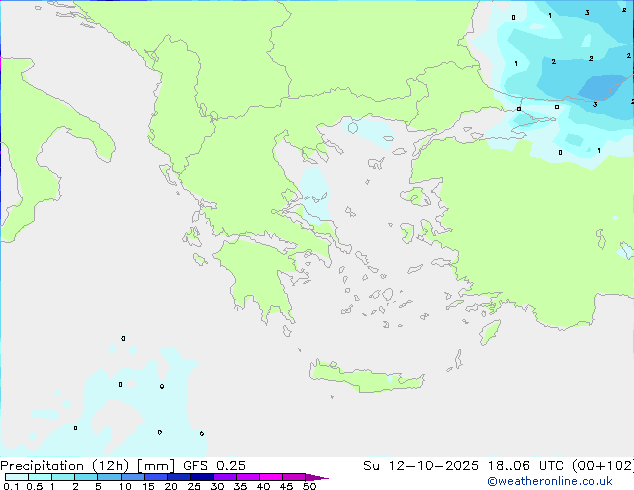Image resolution: width=634 pixels, height=490 pixels.
Task: Click the '50' legend scale value
Action: click(310, 486)
